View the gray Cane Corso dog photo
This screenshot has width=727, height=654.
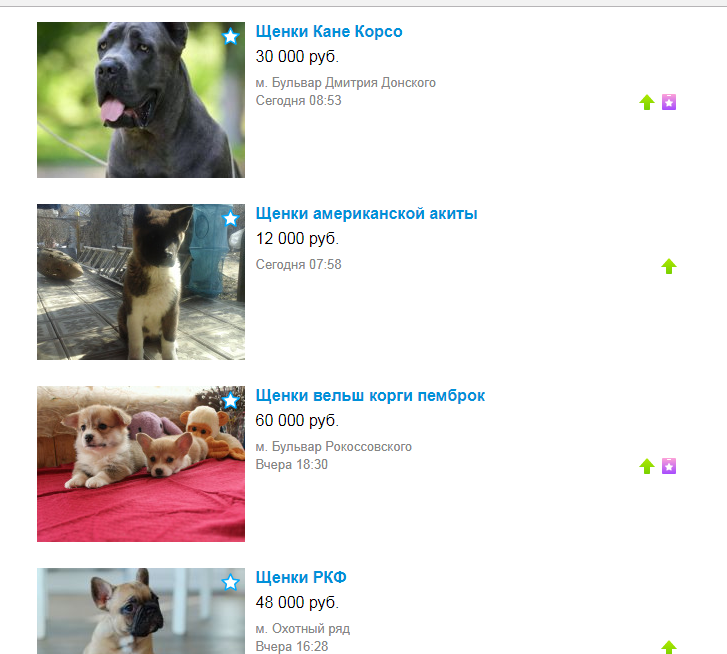(x=141, y=100)
